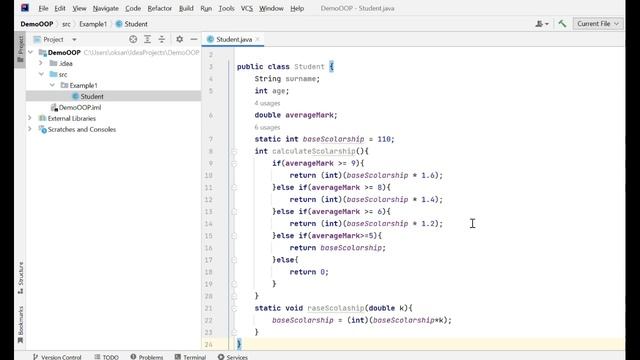Open the Refactor menu

click(x=160, y=8)
